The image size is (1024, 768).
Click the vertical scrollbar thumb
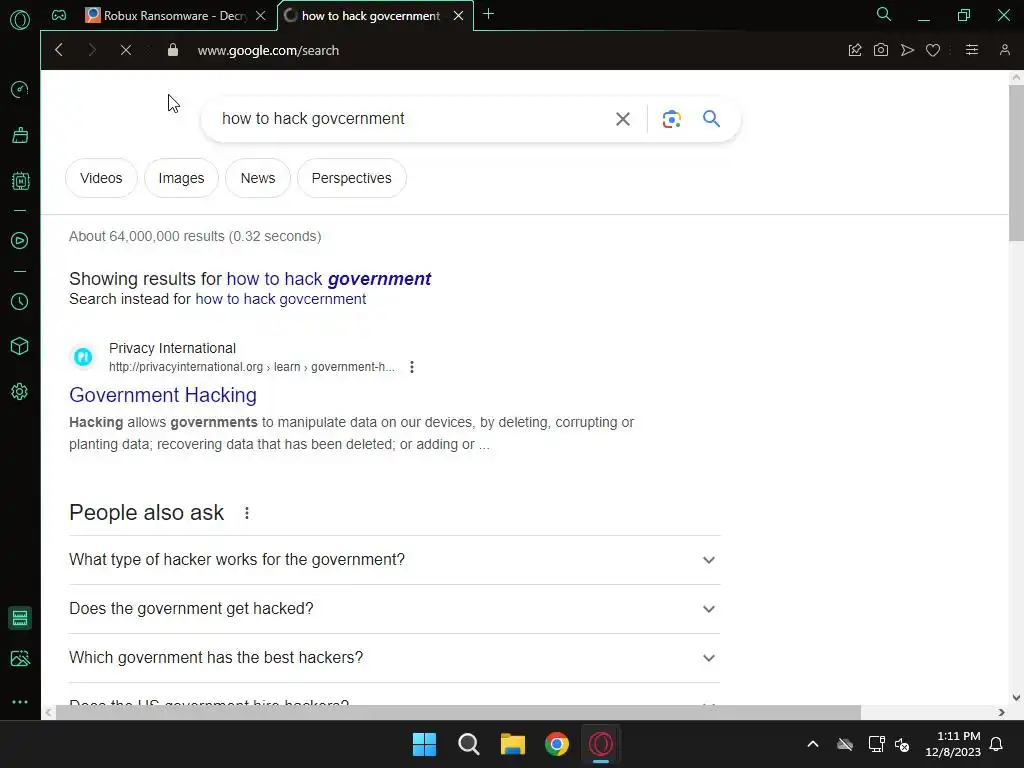click(x=1016, y=162)
